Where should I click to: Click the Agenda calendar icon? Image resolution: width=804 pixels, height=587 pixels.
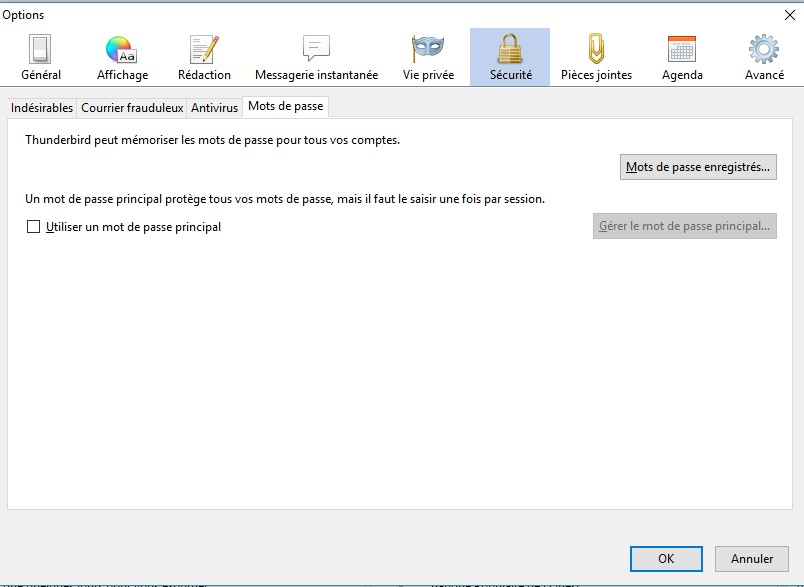tap(681, 53)
